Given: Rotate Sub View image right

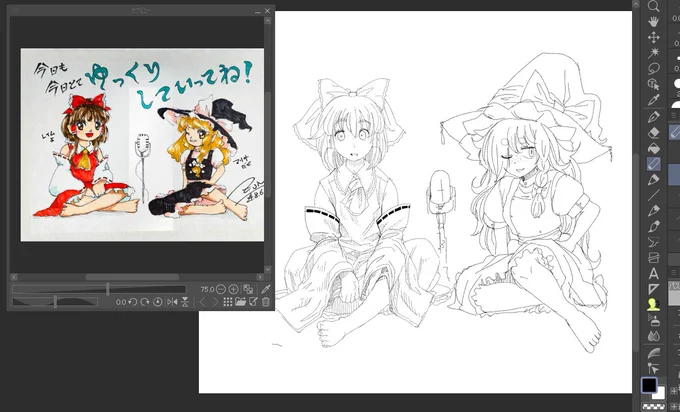Looking at the screenshot, I should pos(145,302).
